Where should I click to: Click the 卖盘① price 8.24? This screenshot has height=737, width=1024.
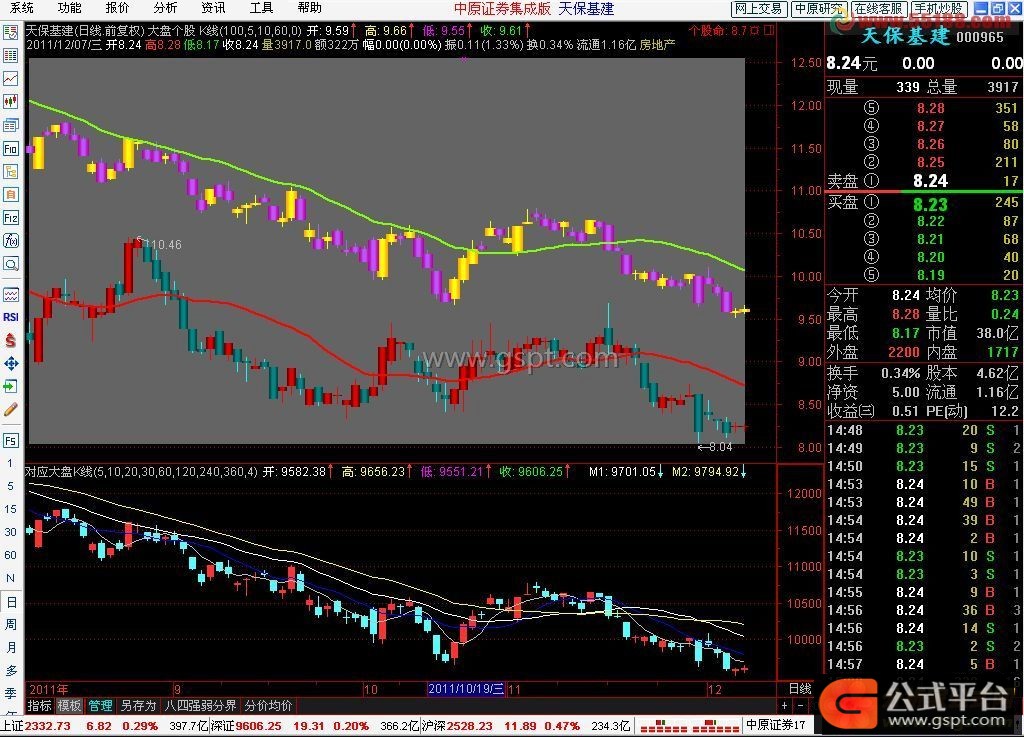coord(930,181)
